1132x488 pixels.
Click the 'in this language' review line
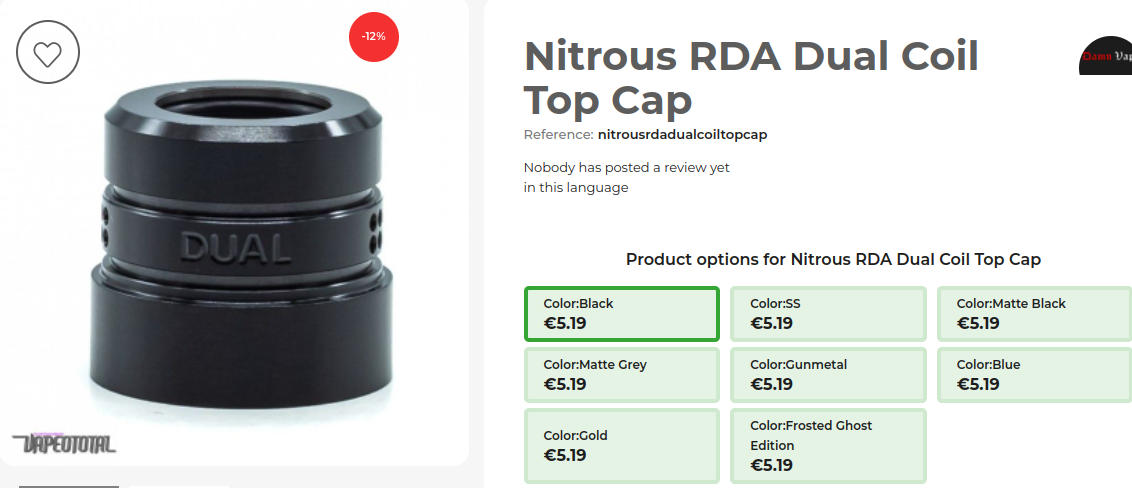576,188
